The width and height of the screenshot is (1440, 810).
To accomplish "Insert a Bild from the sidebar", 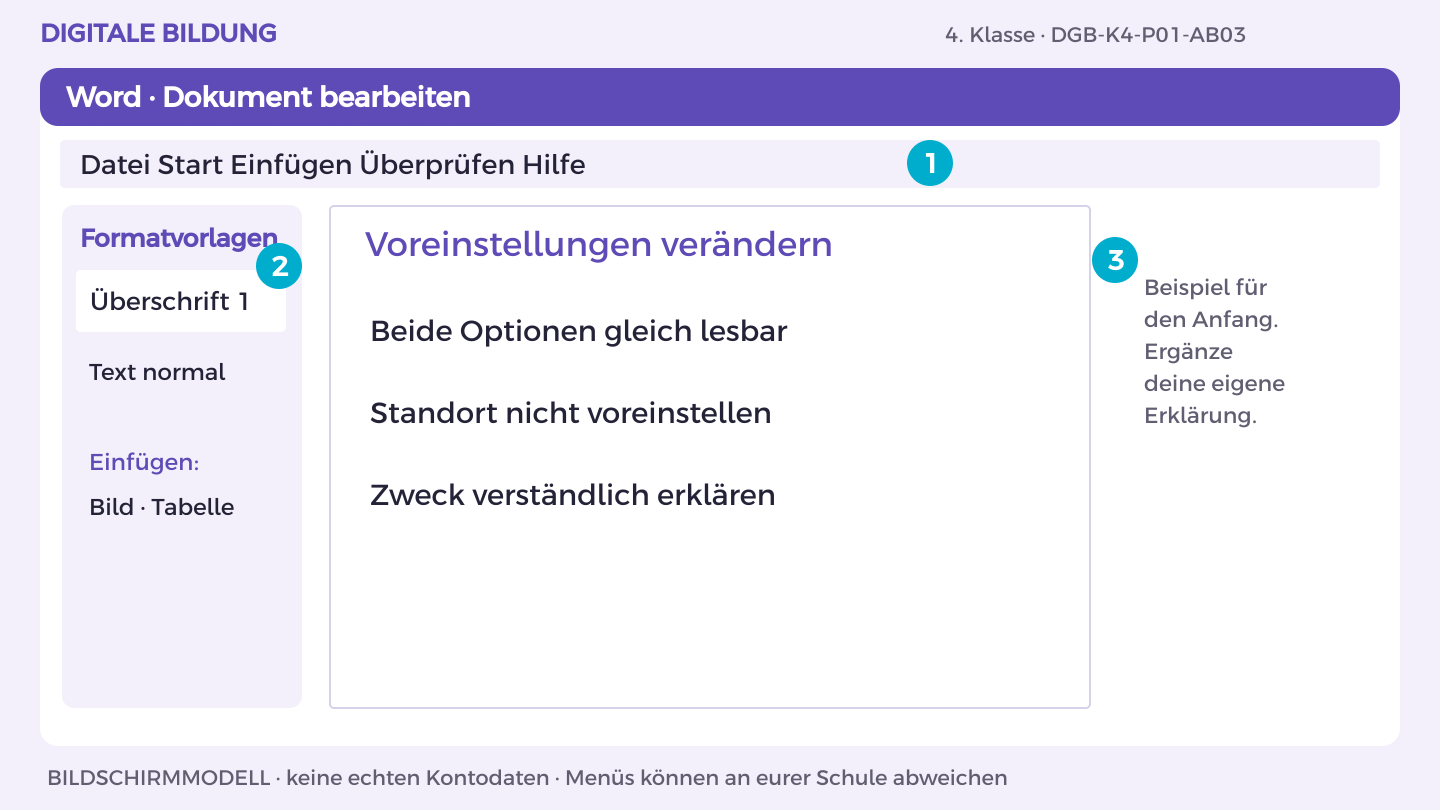I will tap(111, 507).
